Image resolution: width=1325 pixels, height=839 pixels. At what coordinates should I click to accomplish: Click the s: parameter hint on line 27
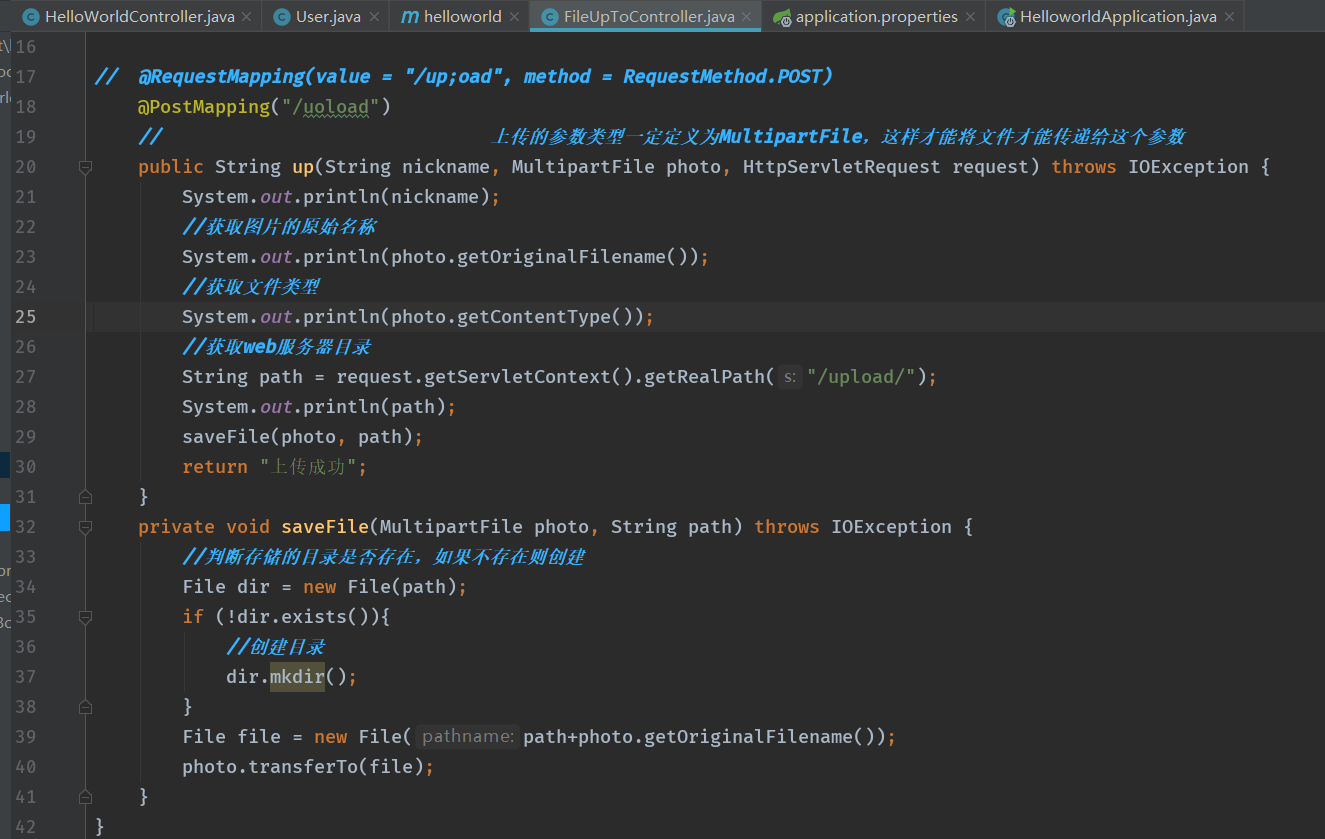(x=790, y=377)
